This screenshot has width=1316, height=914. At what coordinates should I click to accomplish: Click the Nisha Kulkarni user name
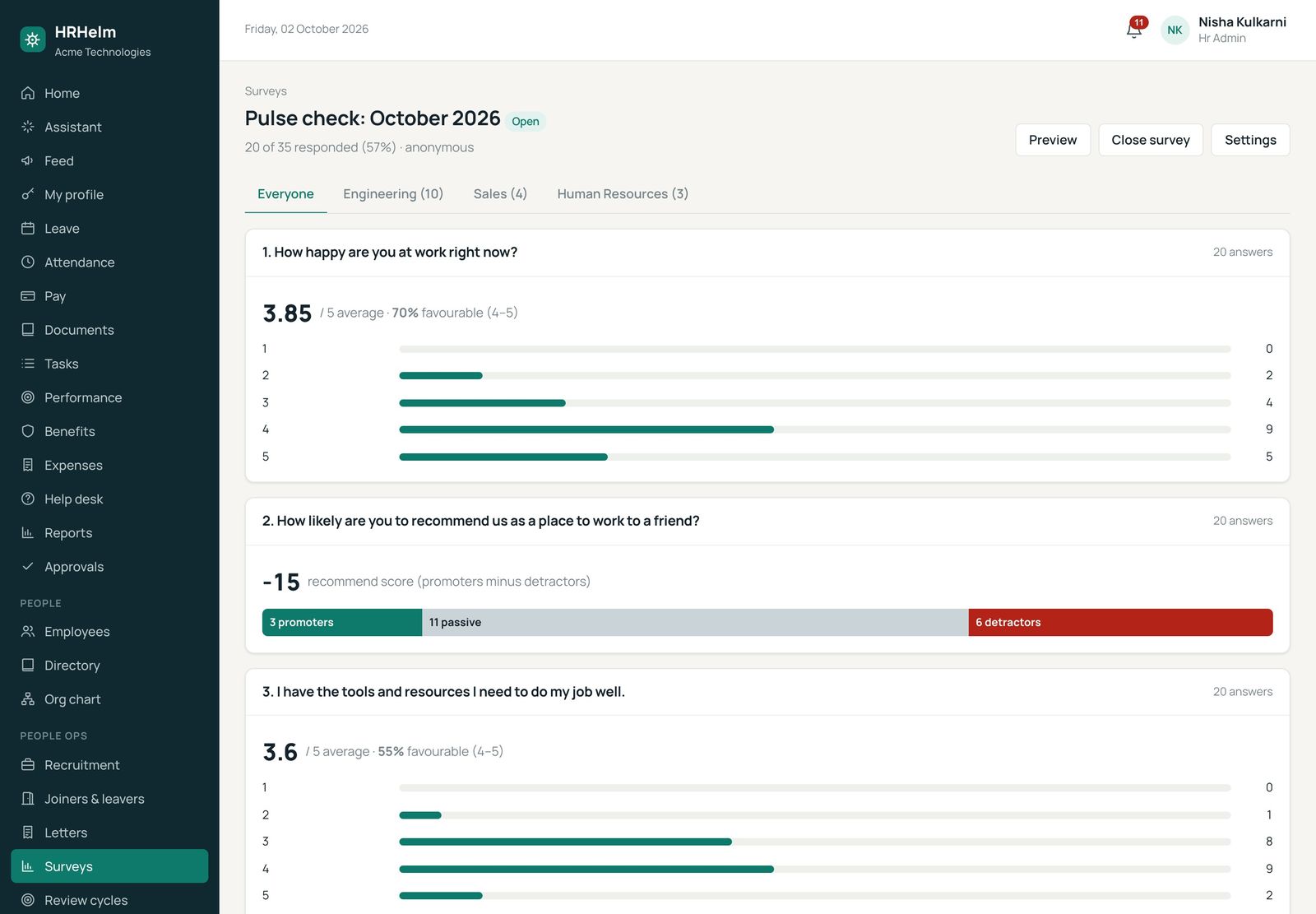click(x=1242, y=22)
